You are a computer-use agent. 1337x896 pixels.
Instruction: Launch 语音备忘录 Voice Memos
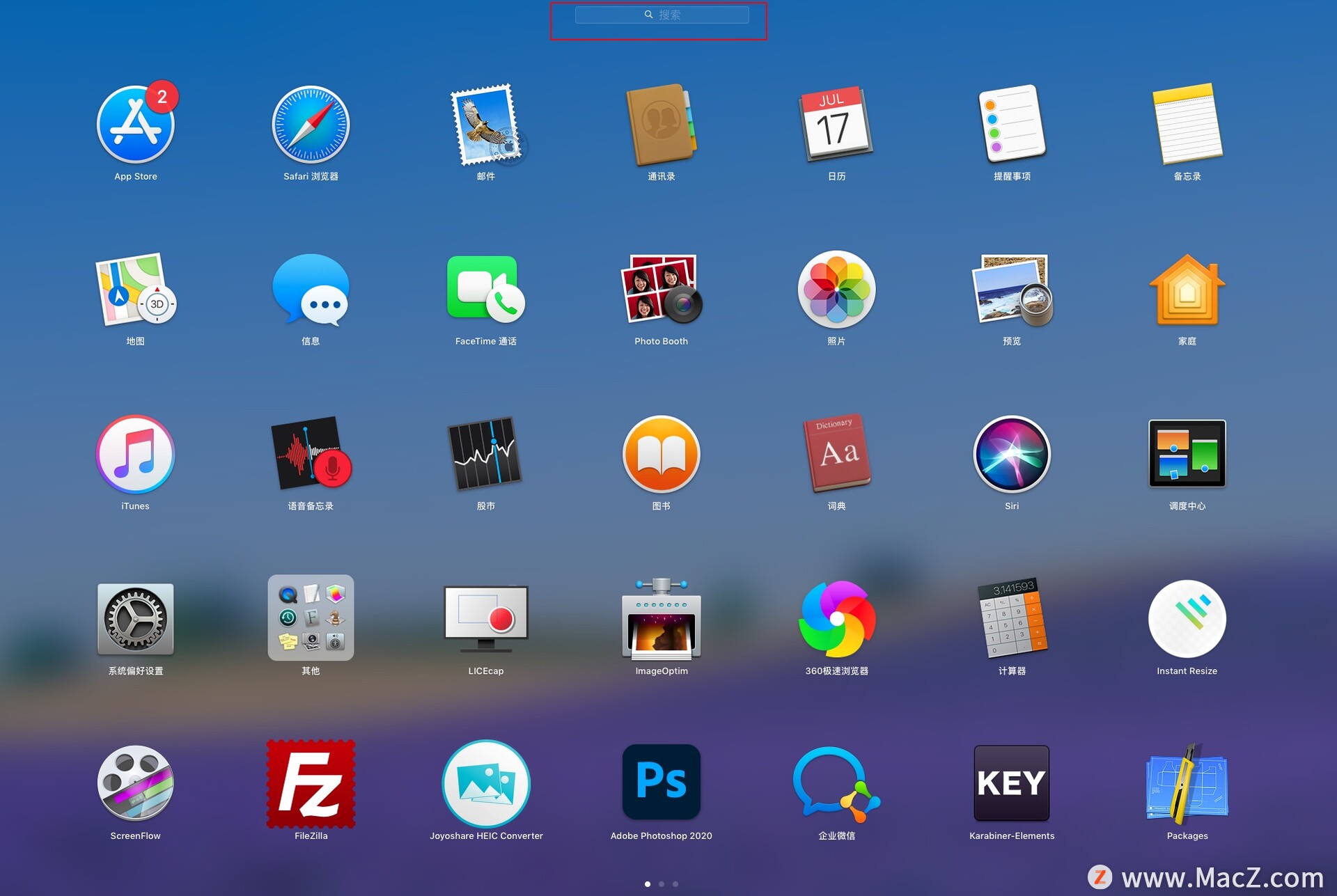pos(311,455)
